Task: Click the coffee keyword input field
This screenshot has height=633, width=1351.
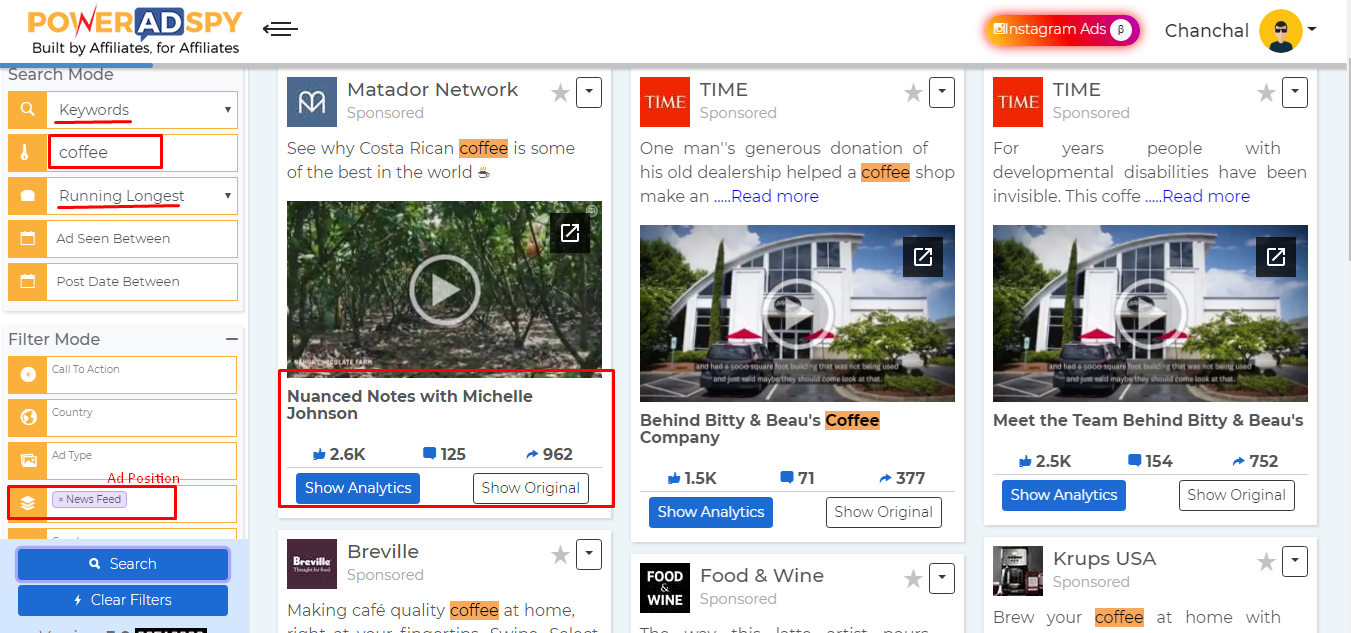Action: (143, 153)
